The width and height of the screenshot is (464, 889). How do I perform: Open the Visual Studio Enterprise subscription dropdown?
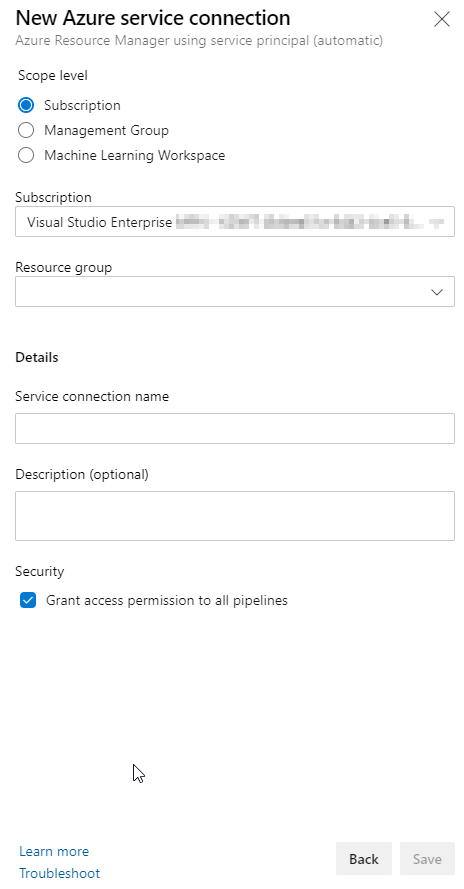click(x=235, y=222)
